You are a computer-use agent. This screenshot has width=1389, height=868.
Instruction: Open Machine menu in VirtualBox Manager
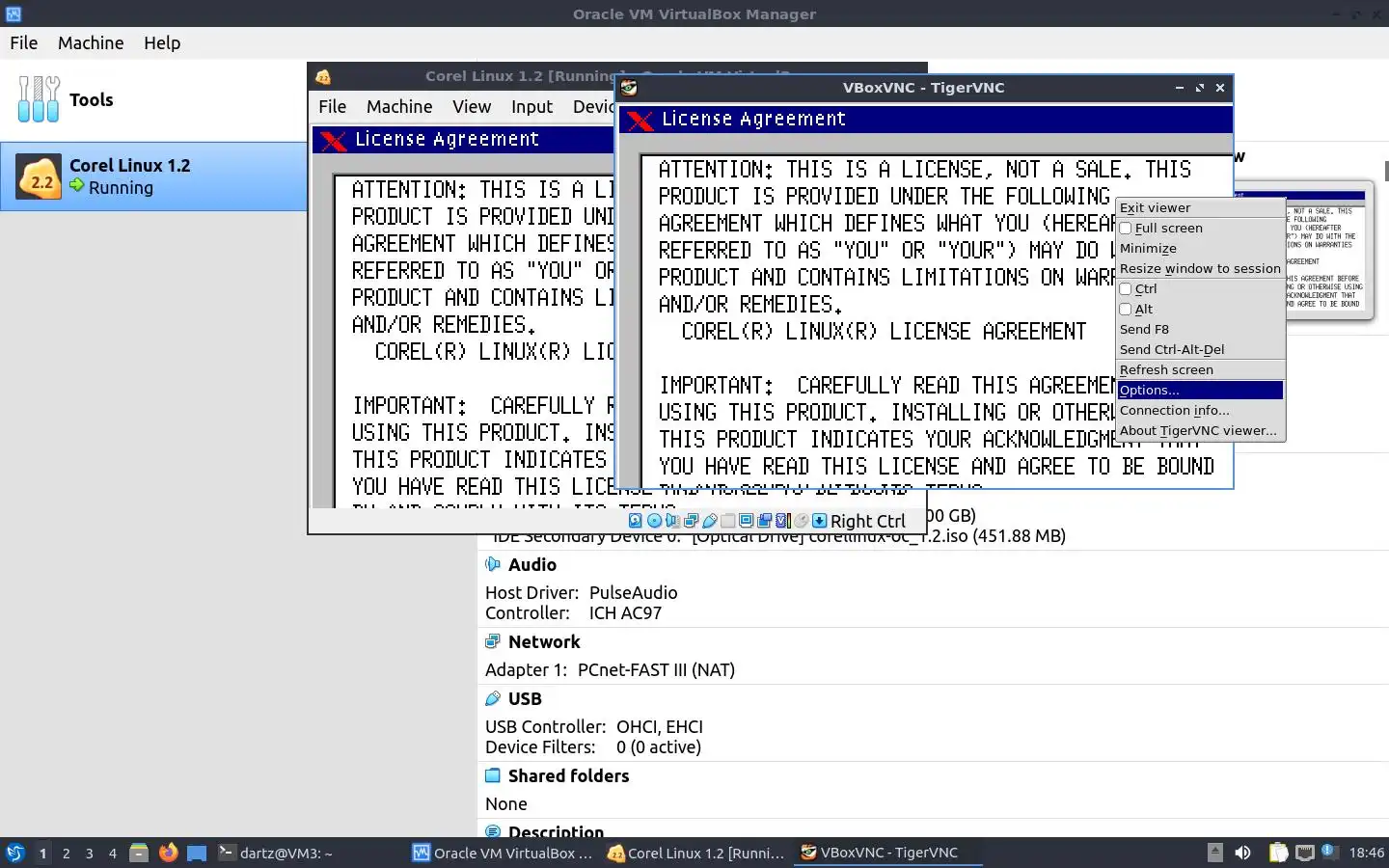tap(91, 42)
